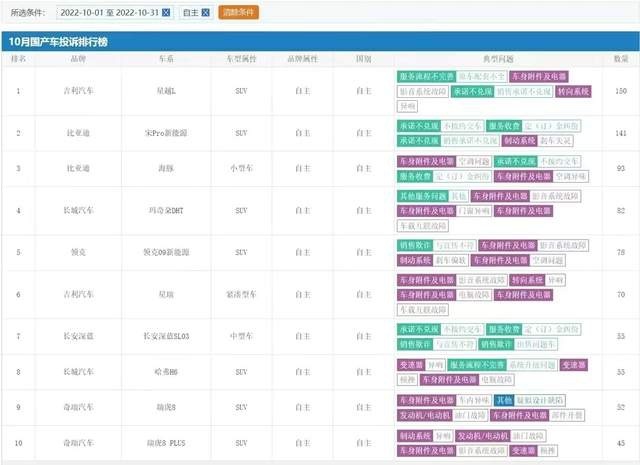Click 制动系统 tag in the 宋Pro新能源 row

point(520,141)
